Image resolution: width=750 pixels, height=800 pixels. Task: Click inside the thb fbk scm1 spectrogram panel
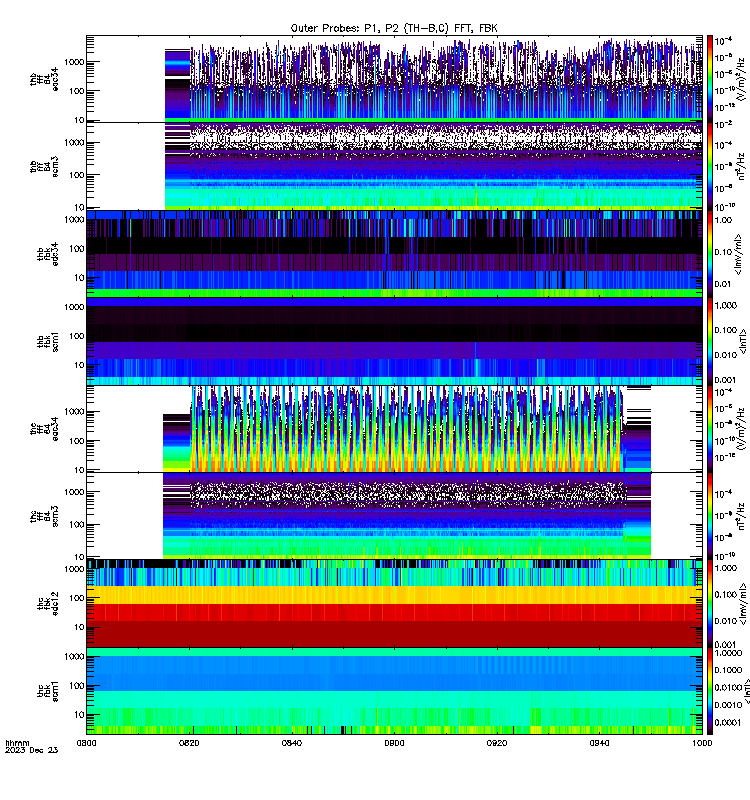point(394,341)
